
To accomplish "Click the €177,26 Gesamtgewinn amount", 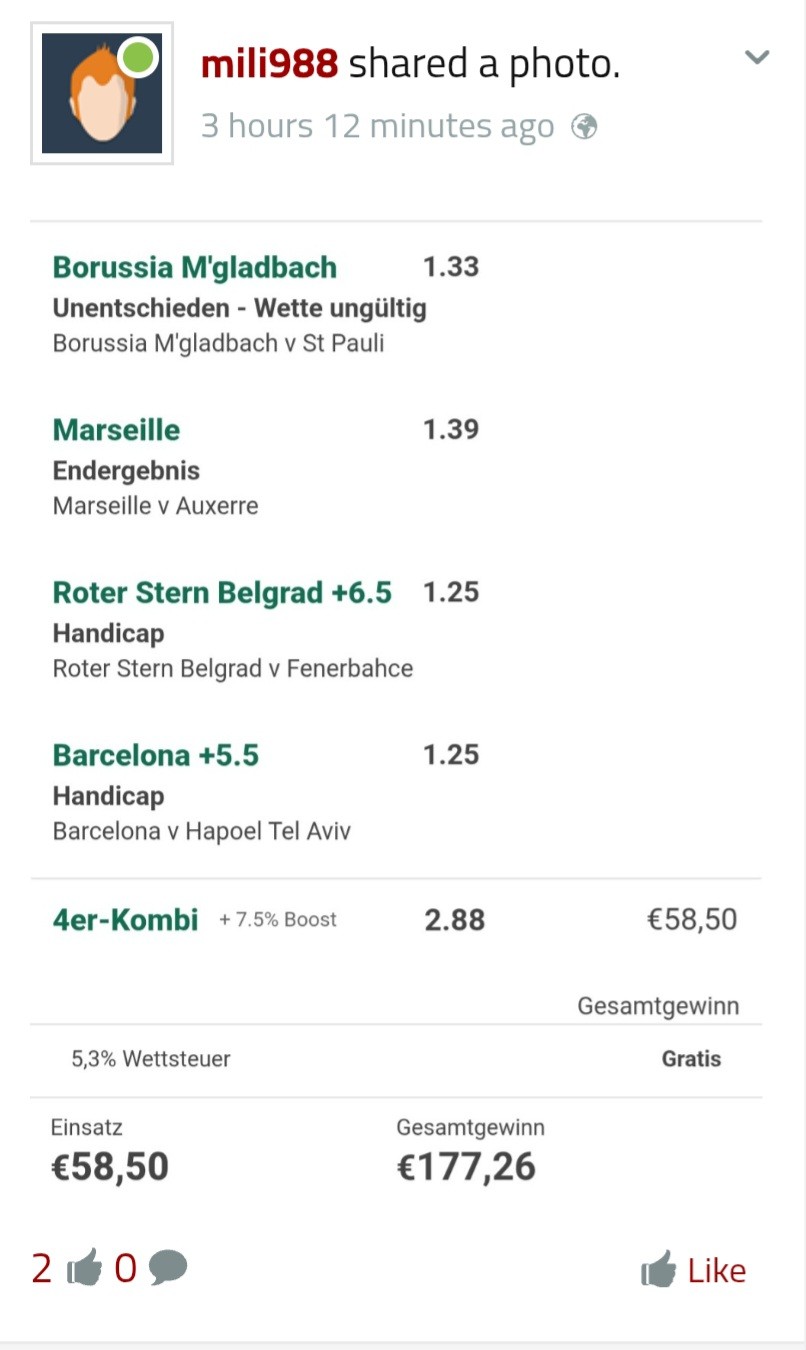I will pos(466,1167).
